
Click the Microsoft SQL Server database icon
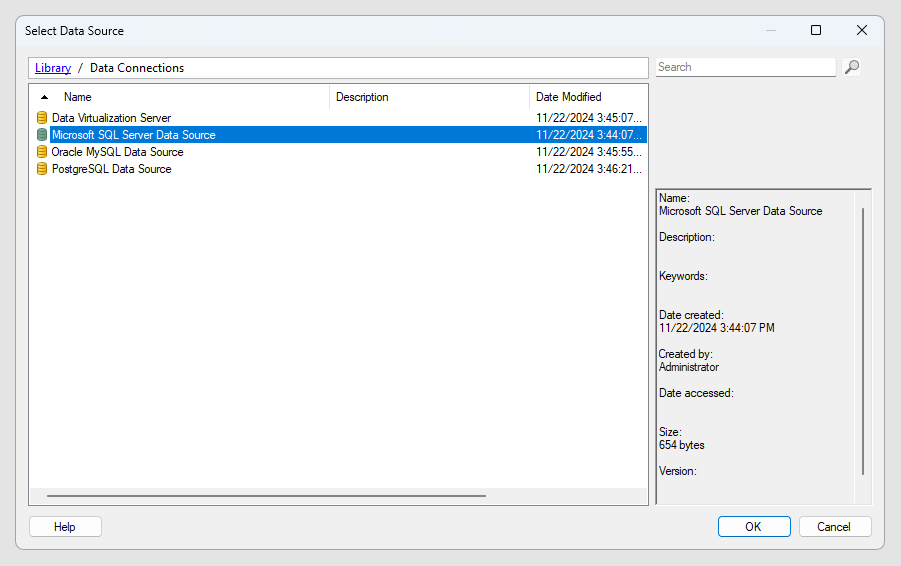pos(41,134)
